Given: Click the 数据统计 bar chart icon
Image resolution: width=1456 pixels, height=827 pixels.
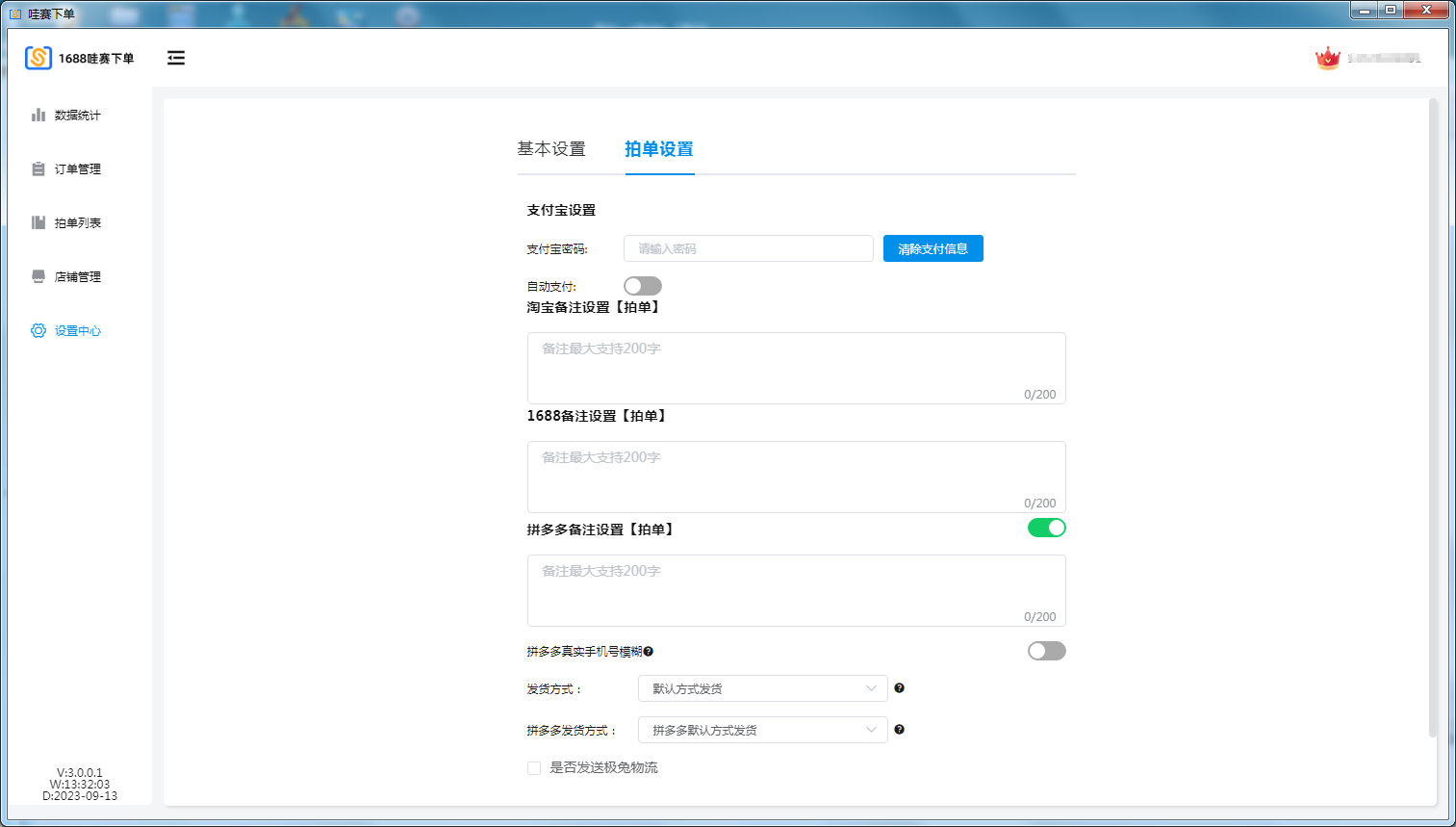Looking at the screenshot, I should pyautogui.click(x=38, y=116).
